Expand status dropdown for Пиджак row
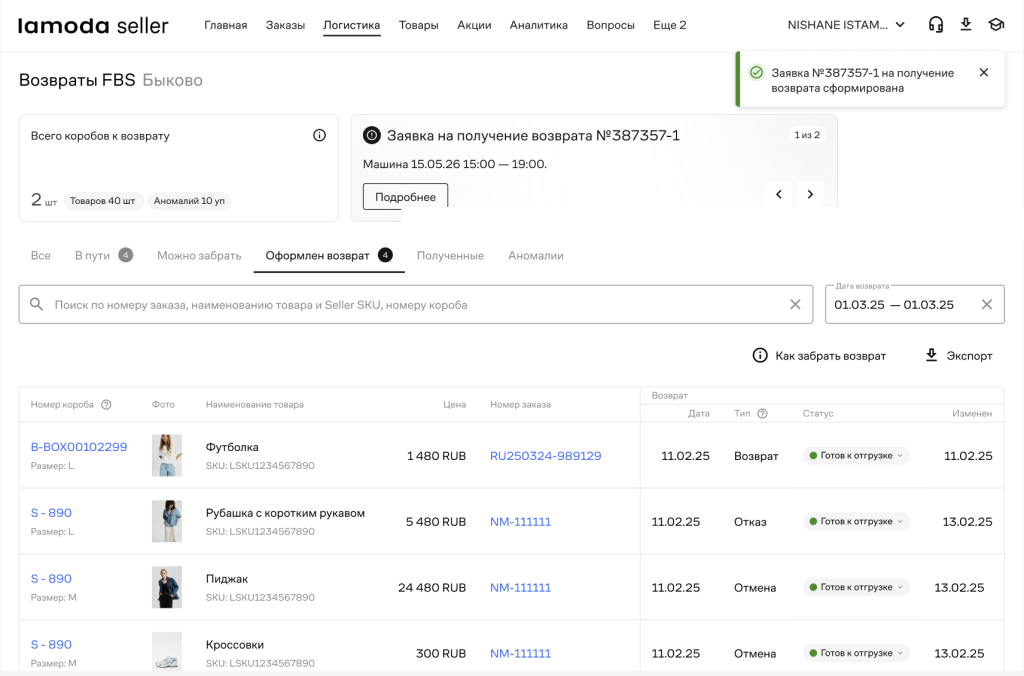1024x676 pixels. (x=856, y=587)
